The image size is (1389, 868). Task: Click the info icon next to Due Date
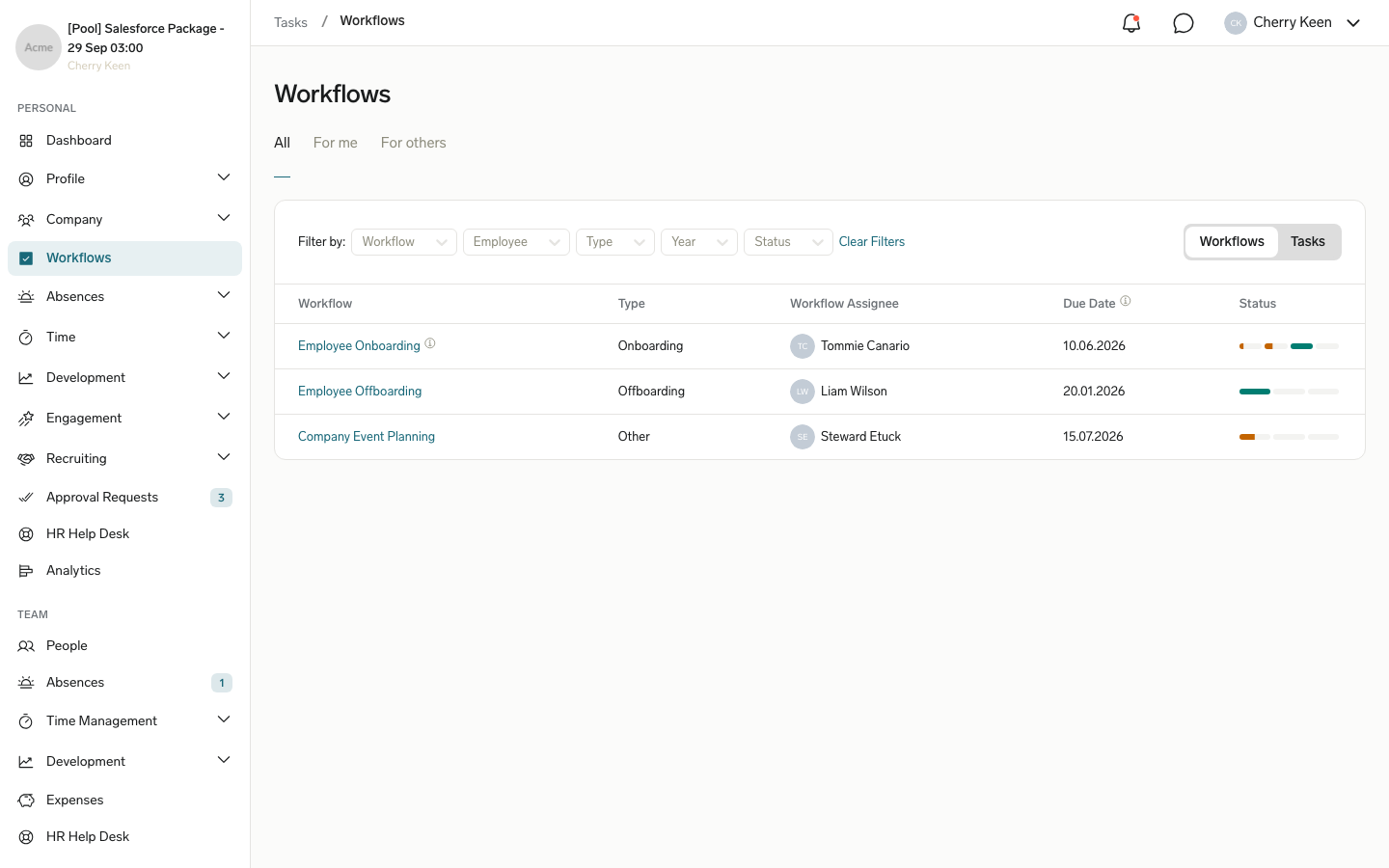point(1125,301)
